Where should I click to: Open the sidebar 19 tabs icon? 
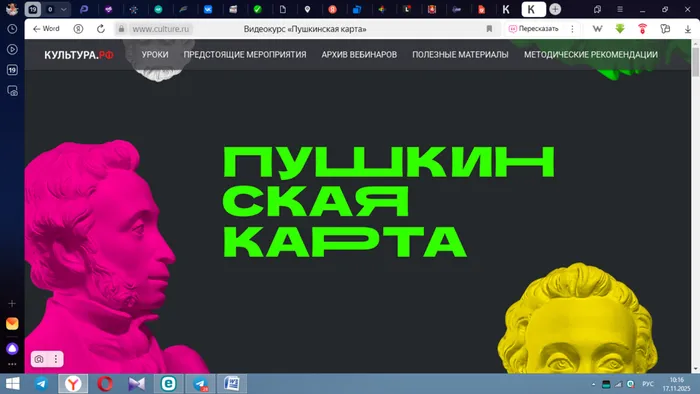pyautogui.click(x=12, y=70)
